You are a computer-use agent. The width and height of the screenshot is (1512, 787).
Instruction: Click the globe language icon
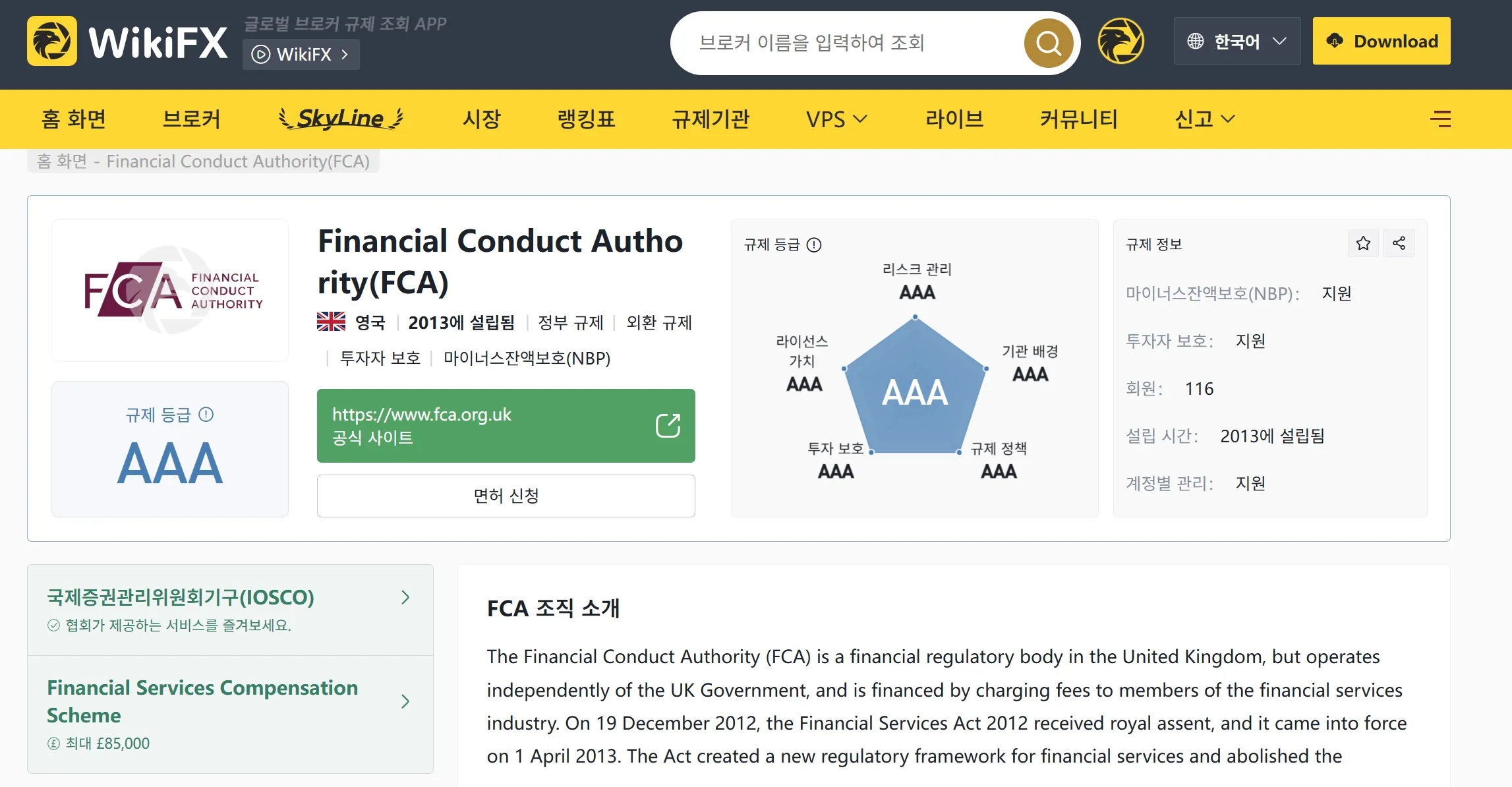pos(1195,42)
